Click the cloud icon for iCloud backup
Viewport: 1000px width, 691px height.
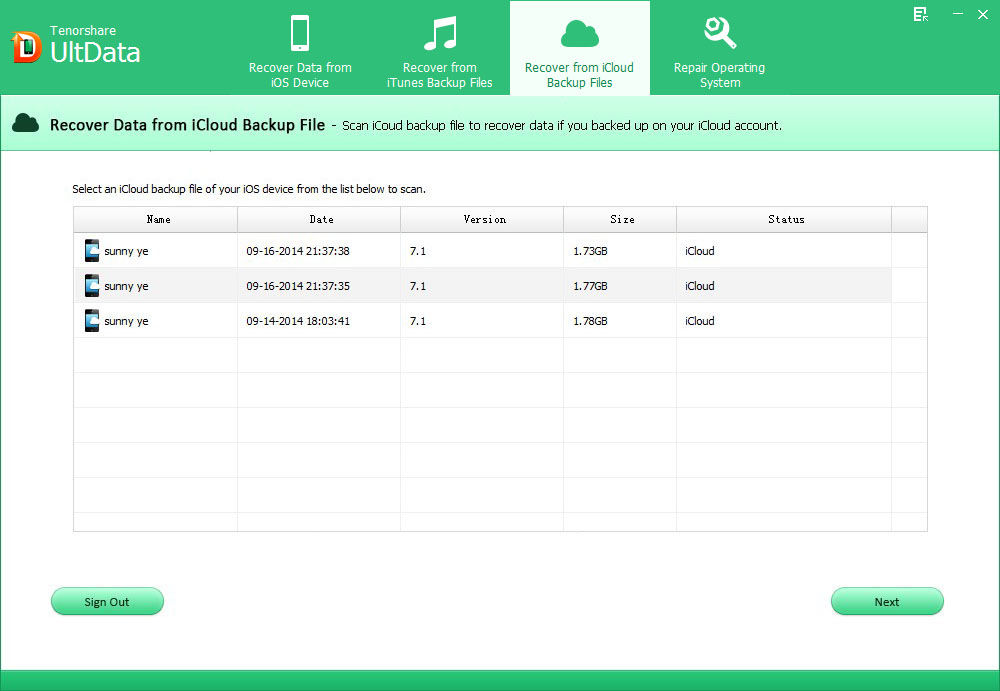580,34
